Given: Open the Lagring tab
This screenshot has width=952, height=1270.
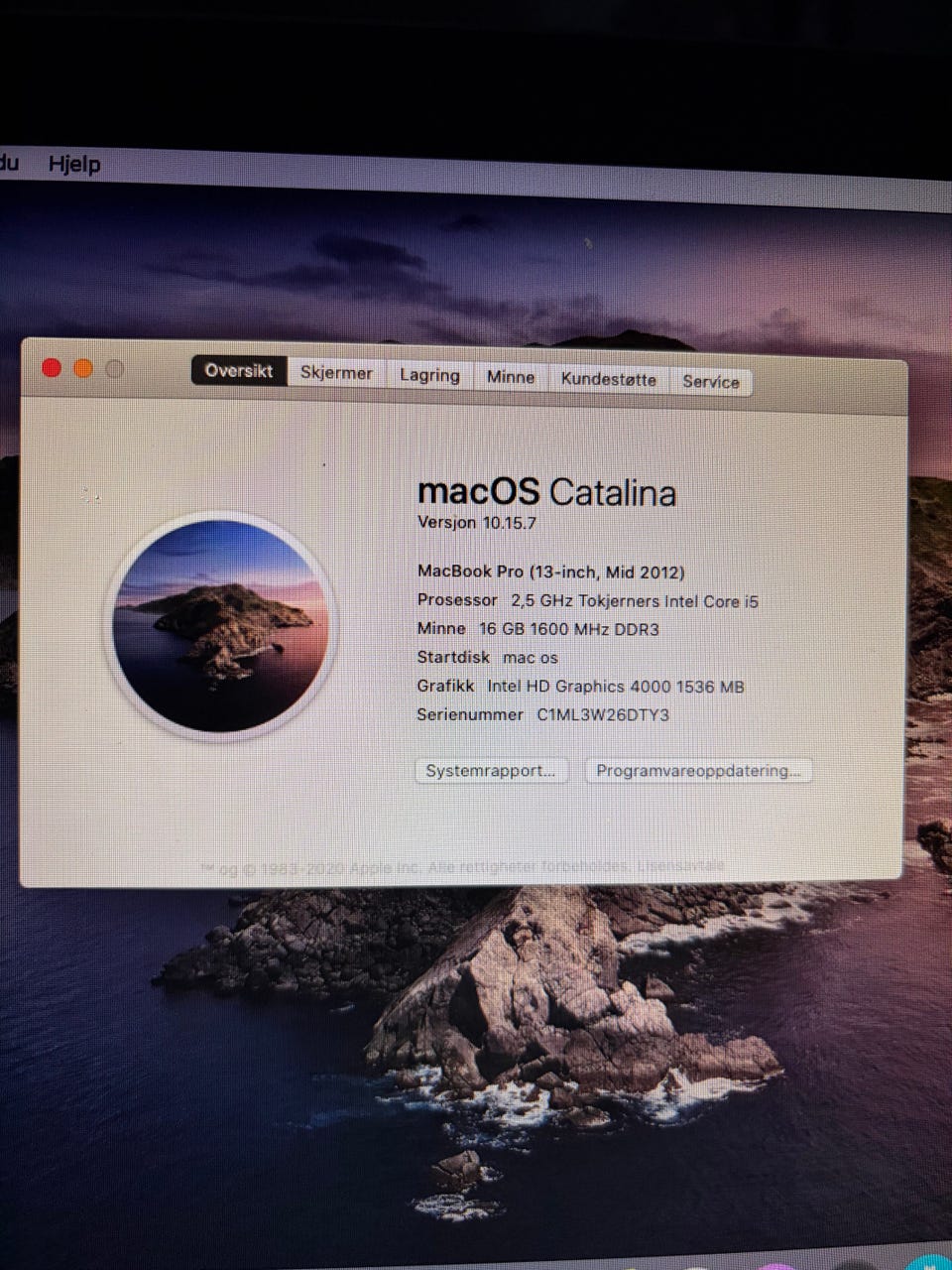Looking at the screenshot, I should click(x=429, y=375).
